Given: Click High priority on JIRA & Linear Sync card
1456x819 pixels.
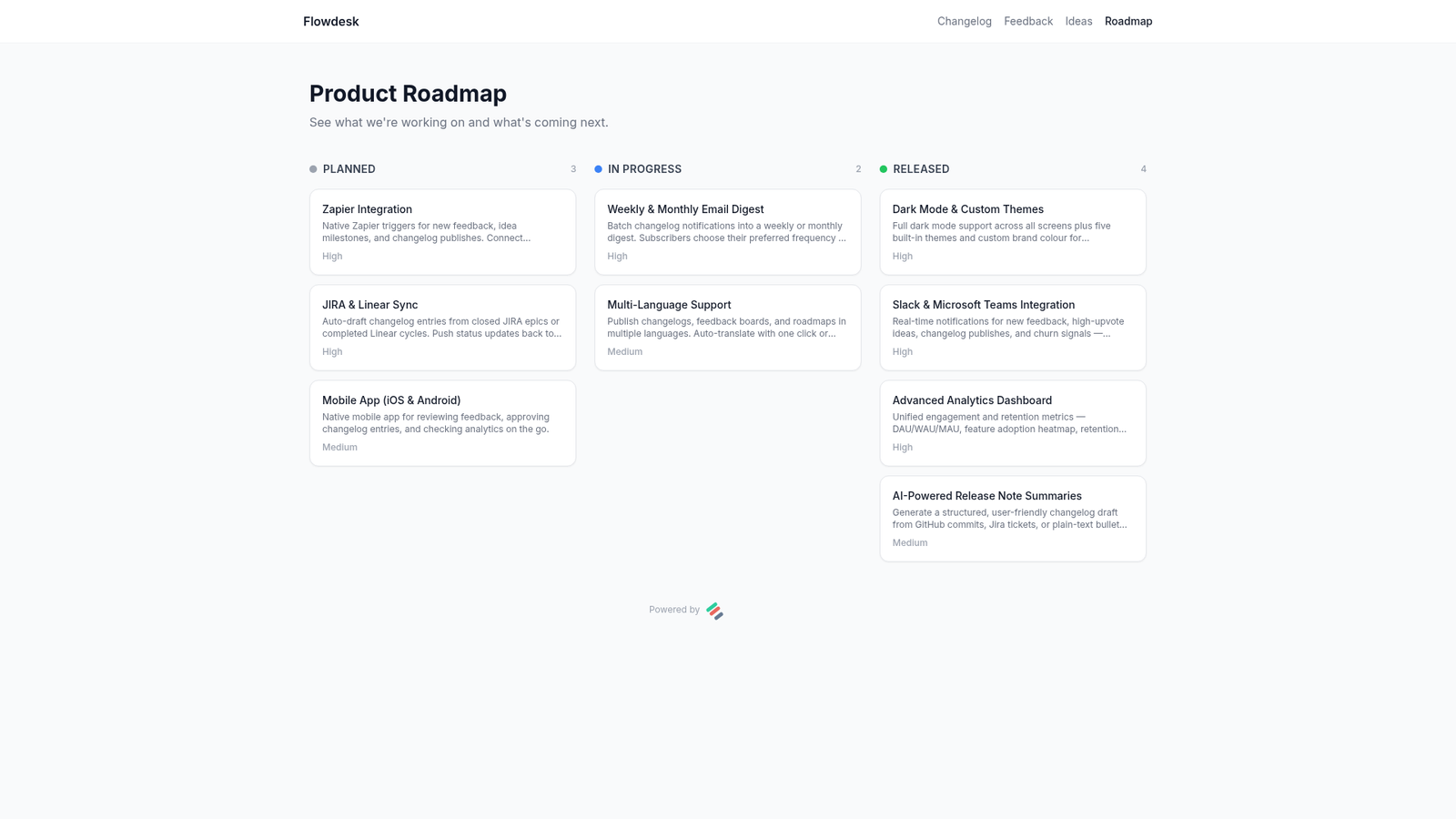Looking at the screenshot, I should coord(332,351).
